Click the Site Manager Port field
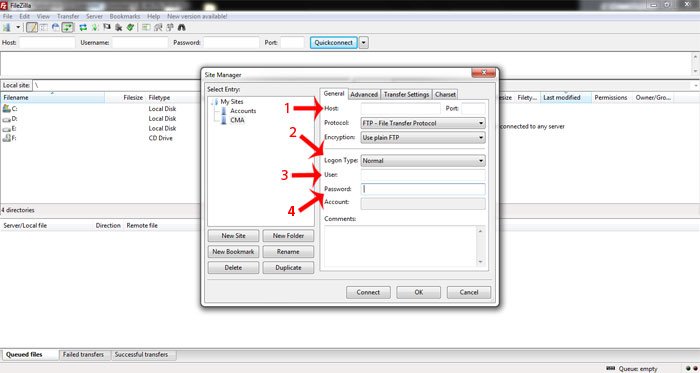This screenshot has width=700, height=373. click(473, 108)
